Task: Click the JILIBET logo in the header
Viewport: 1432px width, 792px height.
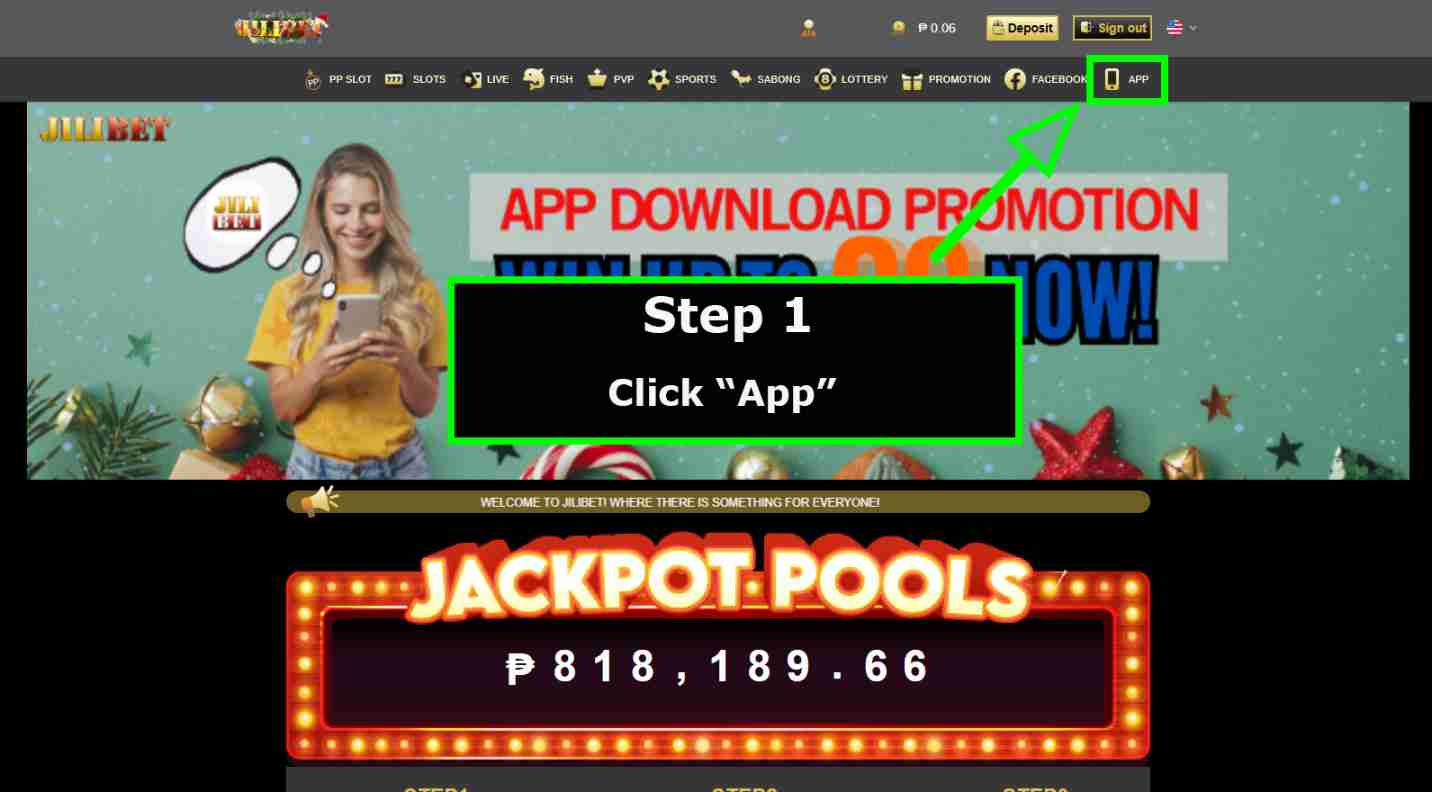Action: pos(281,27)
